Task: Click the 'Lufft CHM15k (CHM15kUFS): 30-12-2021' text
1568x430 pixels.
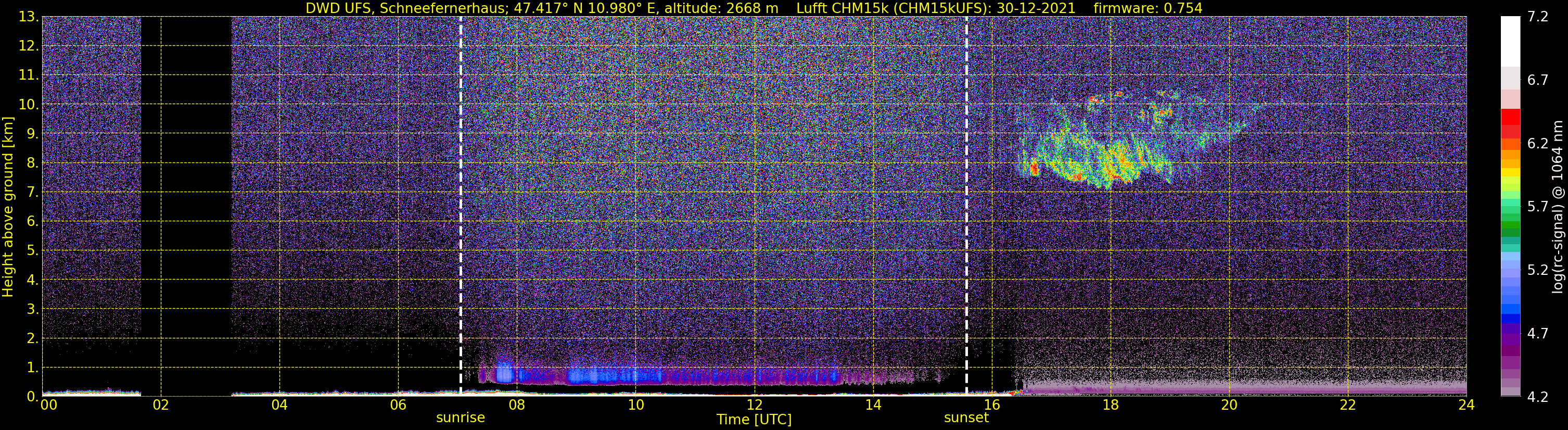Action: [x=936, y=8]
